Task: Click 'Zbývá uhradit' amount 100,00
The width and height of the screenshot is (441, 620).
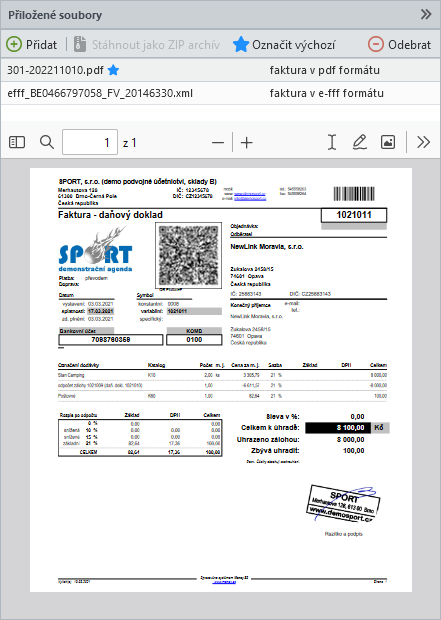Action: (354, 451)
